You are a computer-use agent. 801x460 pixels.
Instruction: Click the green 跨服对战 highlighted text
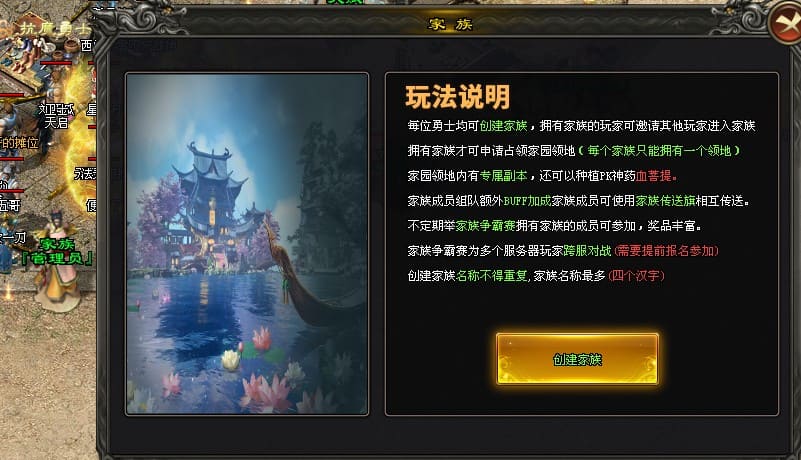587,251
